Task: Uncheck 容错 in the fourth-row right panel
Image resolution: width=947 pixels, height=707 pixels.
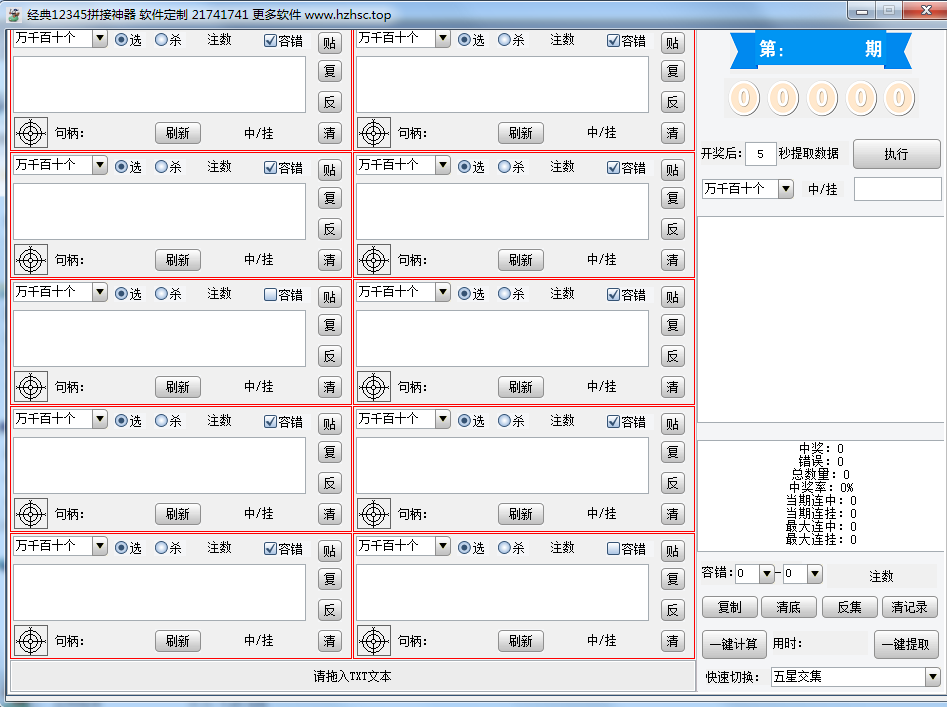Action: [x=614, y=421]
